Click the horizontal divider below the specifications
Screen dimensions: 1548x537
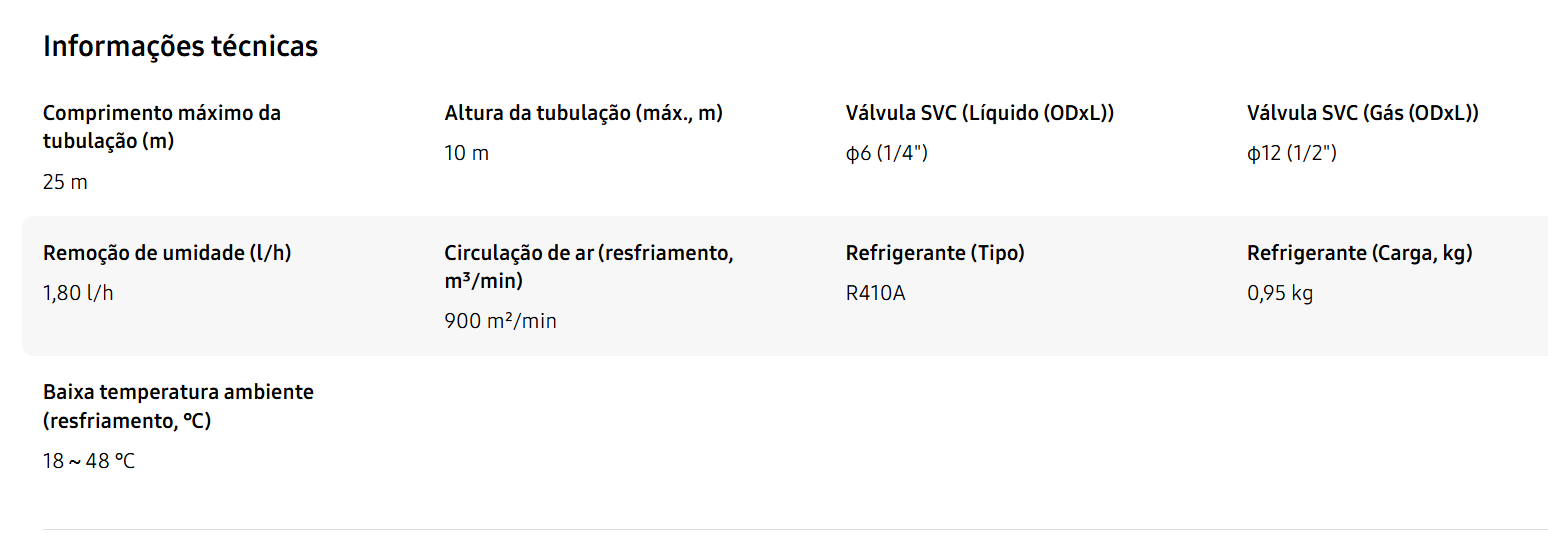tap(795, 529)
